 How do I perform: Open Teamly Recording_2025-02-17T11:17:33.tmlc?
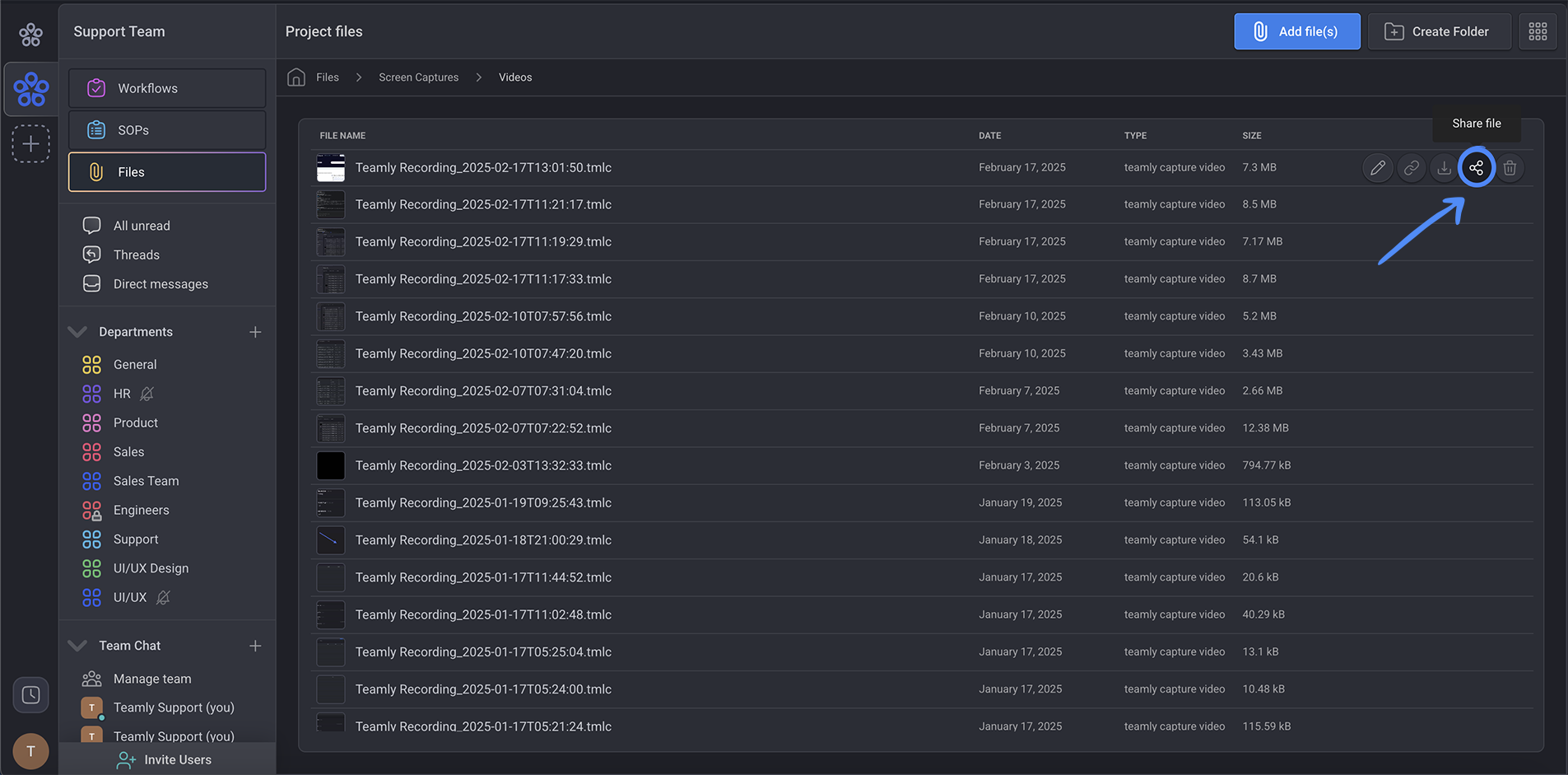(x=483, y=279)
